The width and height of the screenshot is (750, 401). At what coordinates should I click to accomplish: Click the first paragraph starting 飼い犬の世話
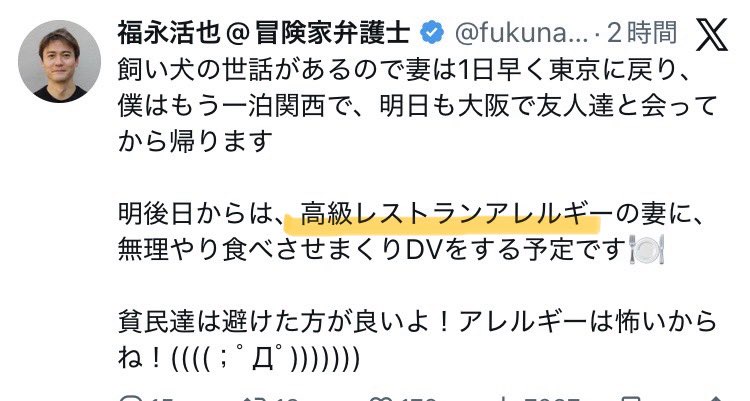click(x=417, y=106)
